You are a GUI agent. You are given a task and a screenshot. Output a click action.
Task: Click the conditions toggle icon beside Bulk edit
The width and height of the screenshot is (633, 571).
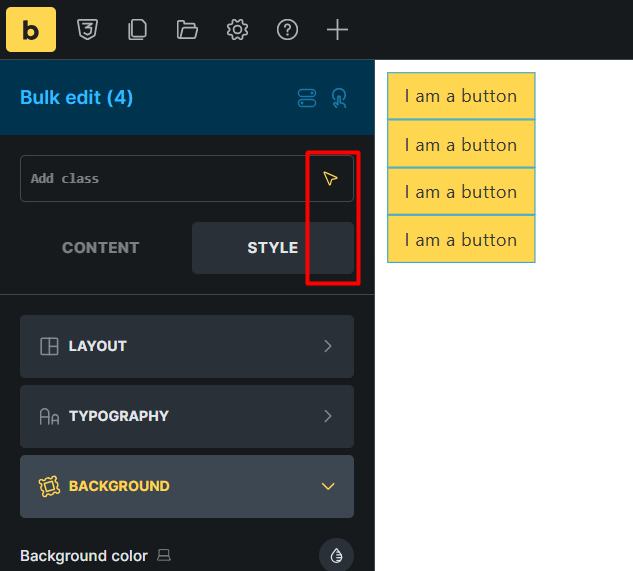click(x=307, y=98)
